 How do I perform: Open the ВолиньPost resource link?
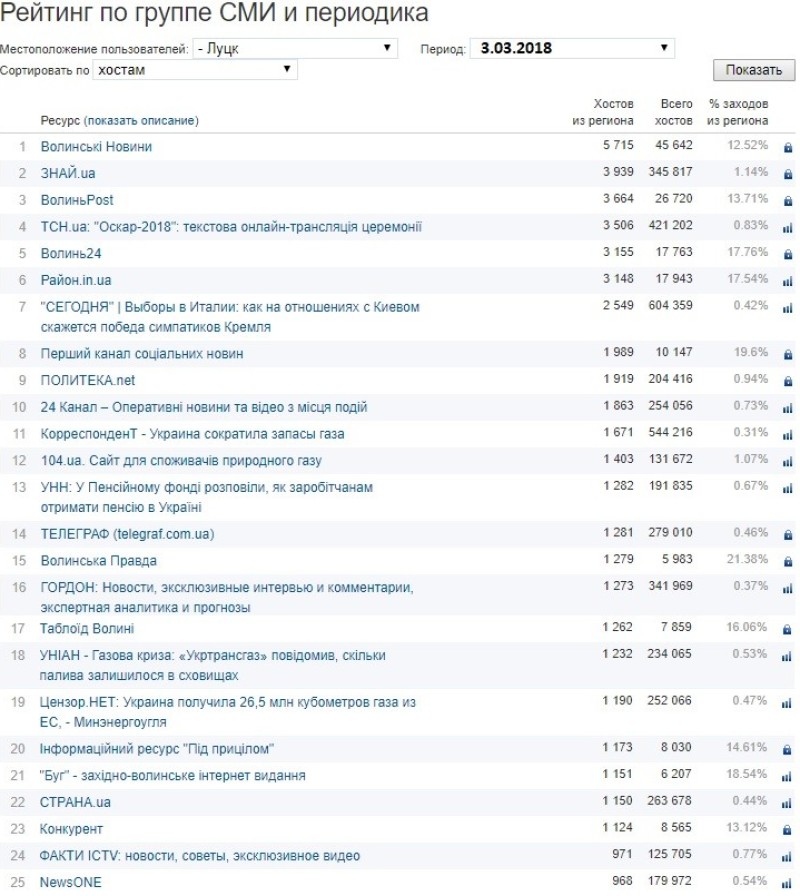[x=77, y=200]
